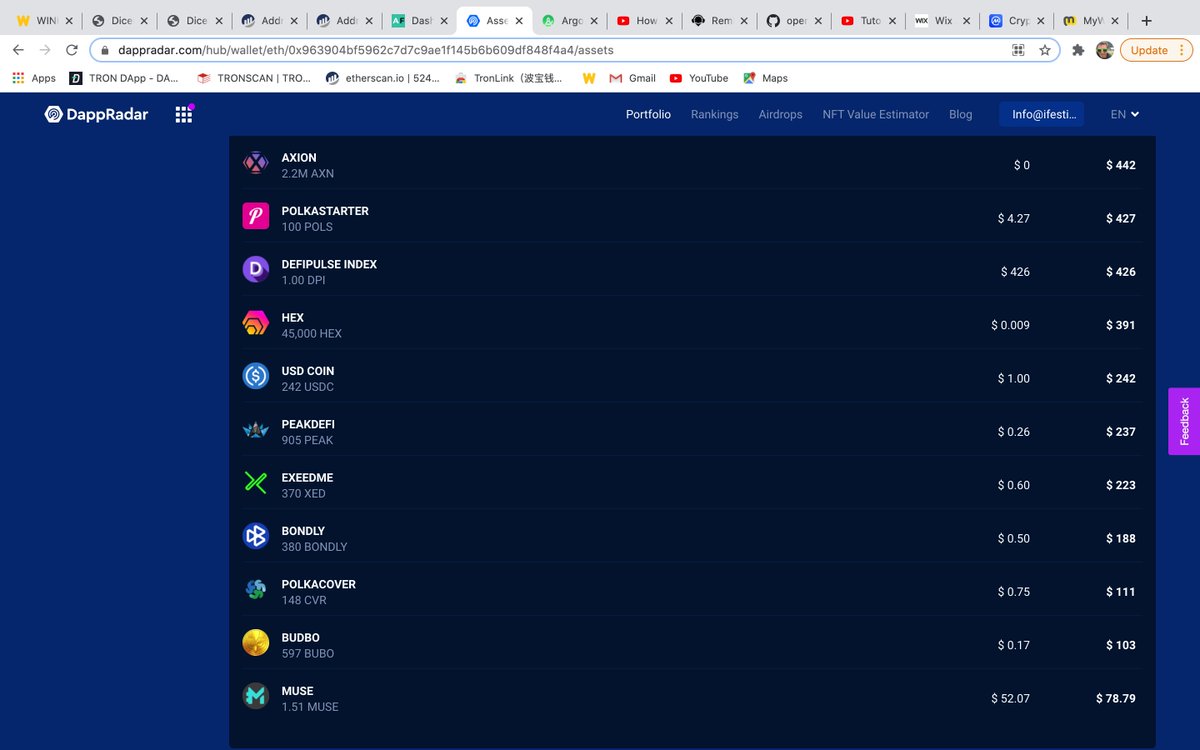Click the $ 52.07 Muse price
1200x750 pixels.
[x=1011, y=698]
